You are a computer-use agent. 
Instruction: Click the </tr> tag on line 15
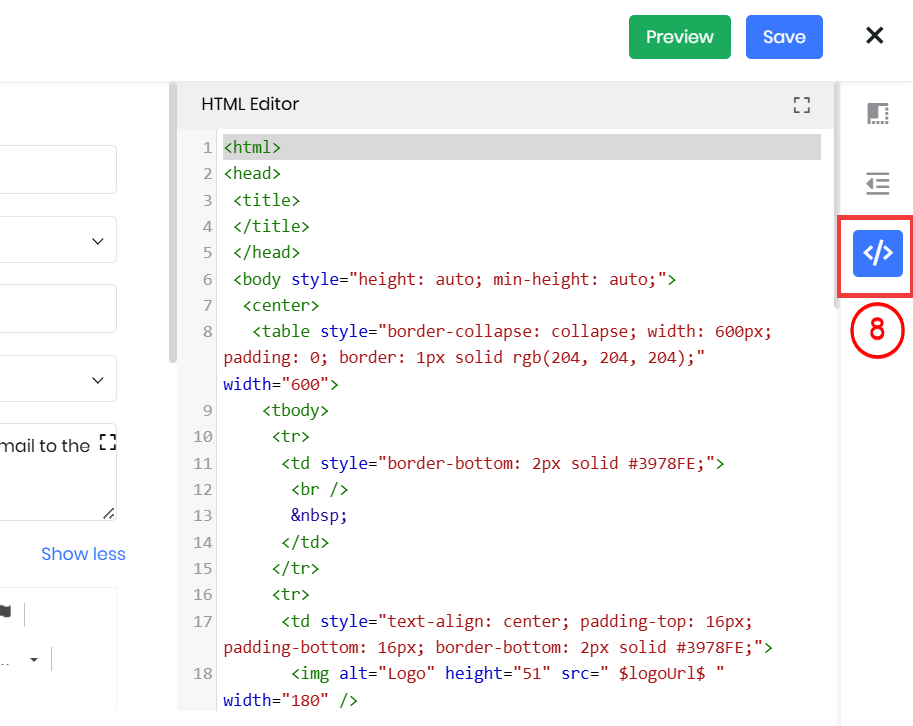point(295,568)
